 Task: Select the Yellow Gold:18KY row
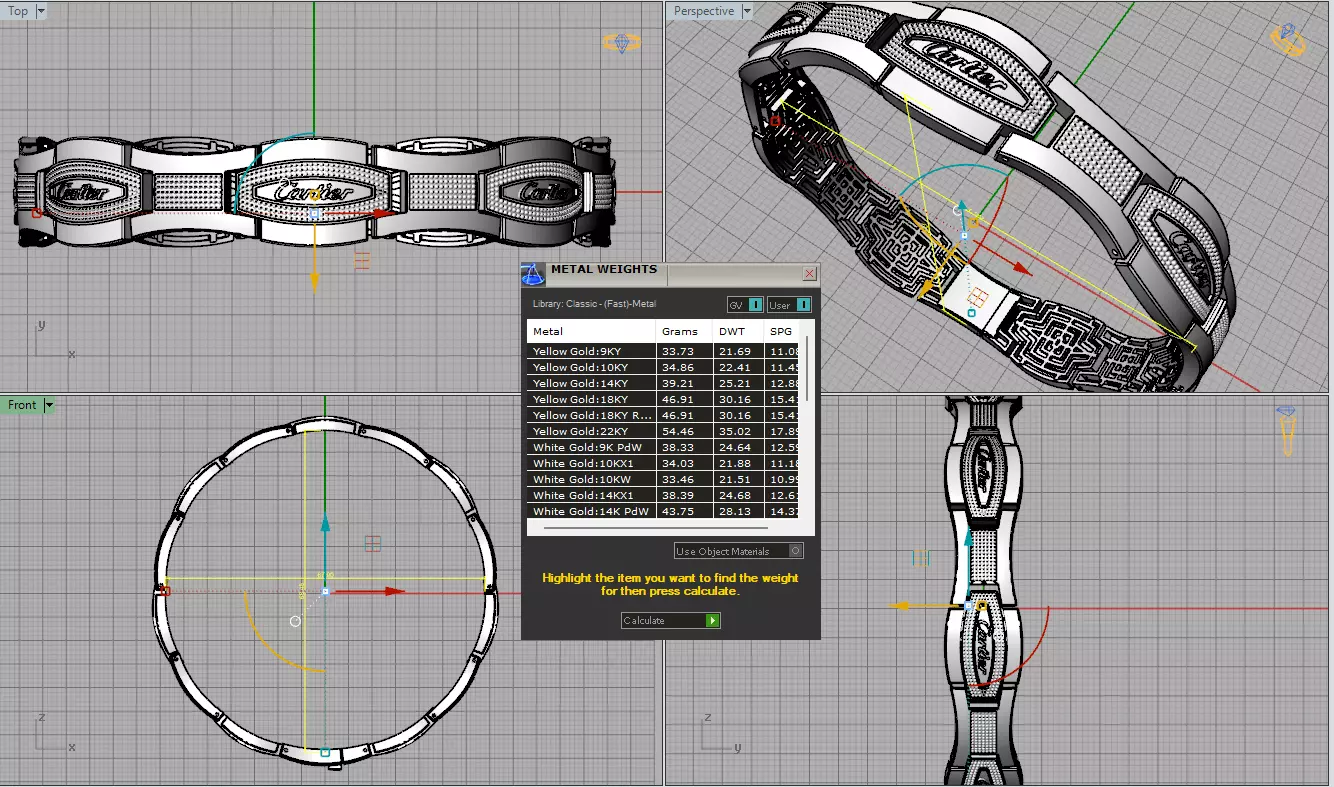[662, 399]
